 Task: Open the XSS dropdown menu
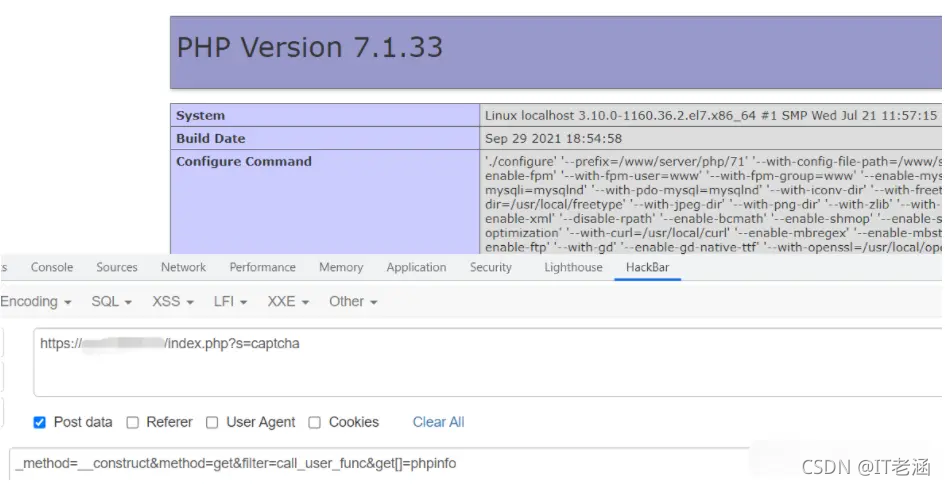(173, 301)
